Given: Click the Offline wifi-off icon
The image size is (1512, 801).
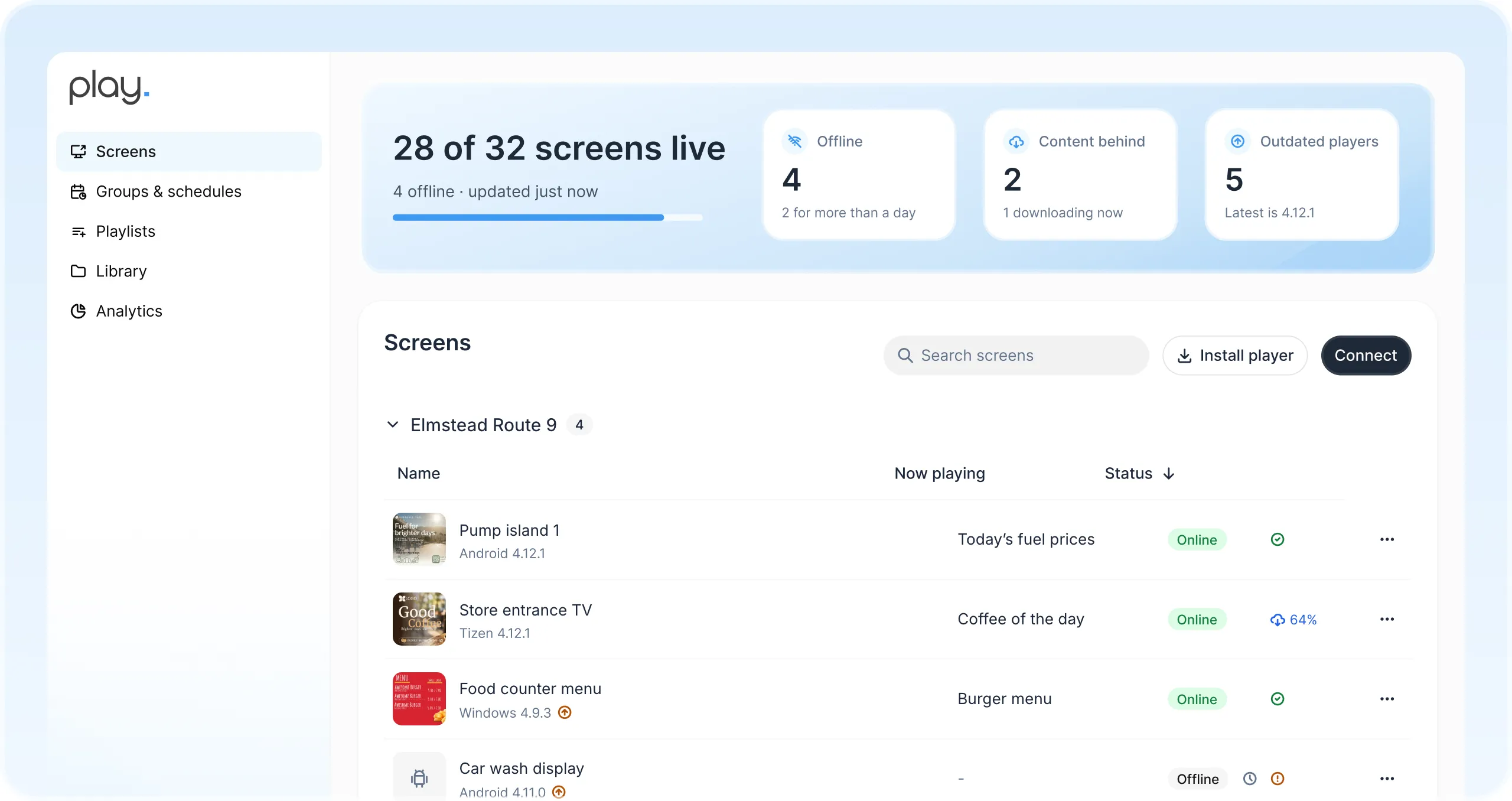Looking at the screenshot, I should pos(794,141).
